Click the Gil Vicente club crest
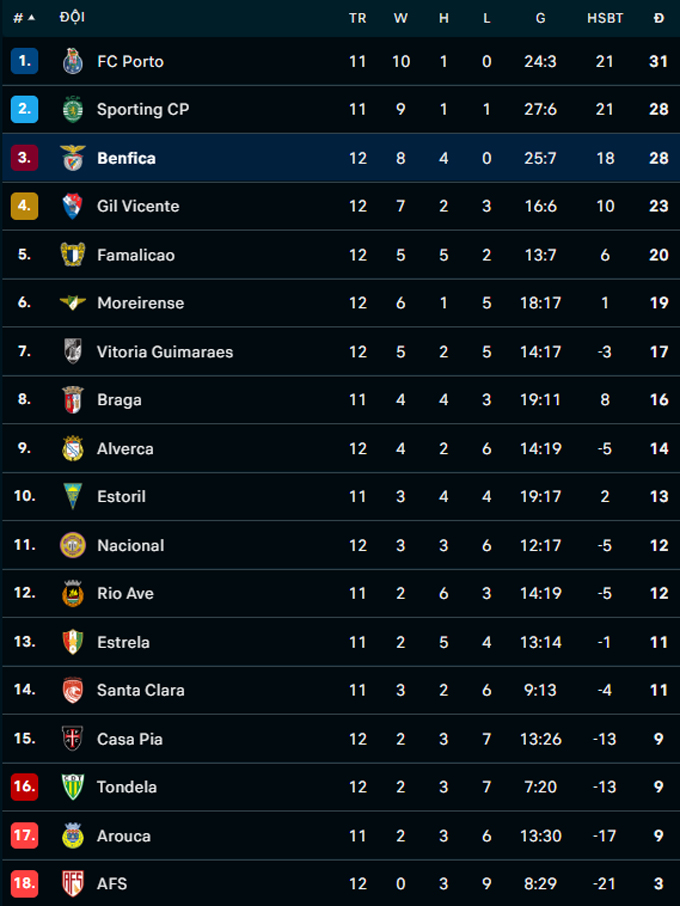The image size is (680, 906). click(x=72, y=206)
